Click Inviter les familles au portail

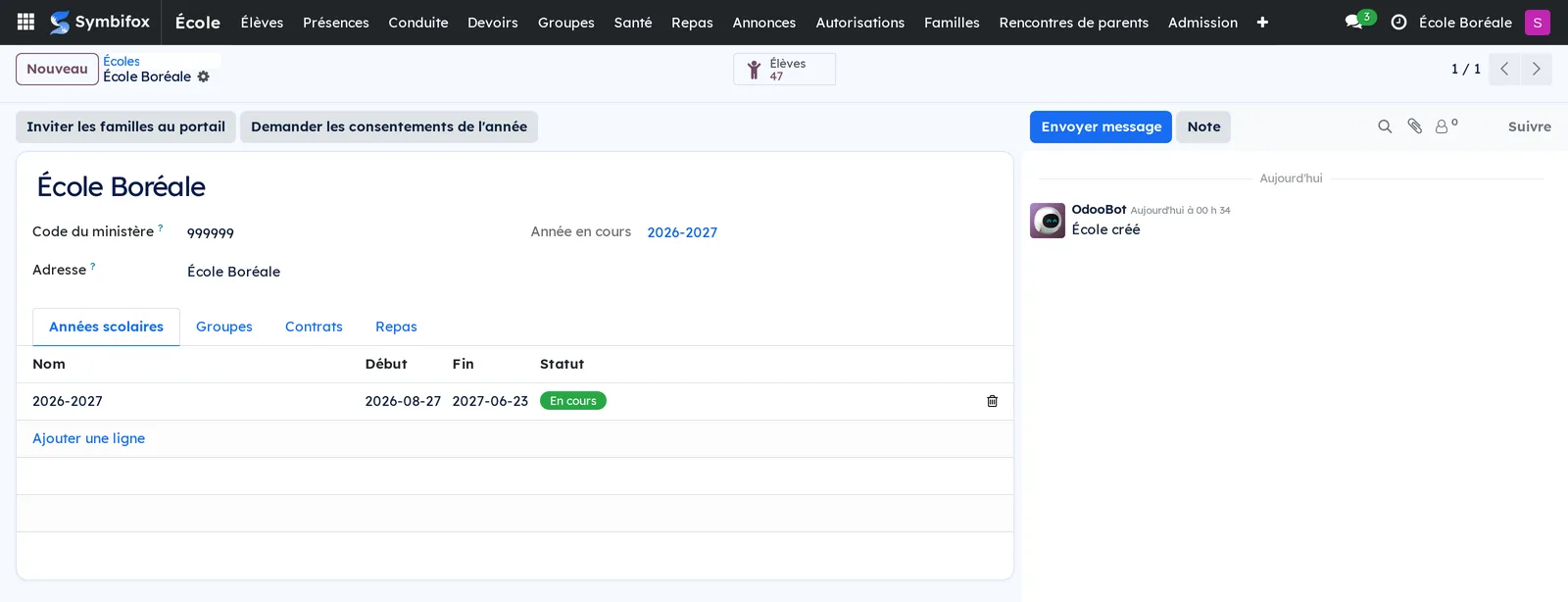point(125,126)
